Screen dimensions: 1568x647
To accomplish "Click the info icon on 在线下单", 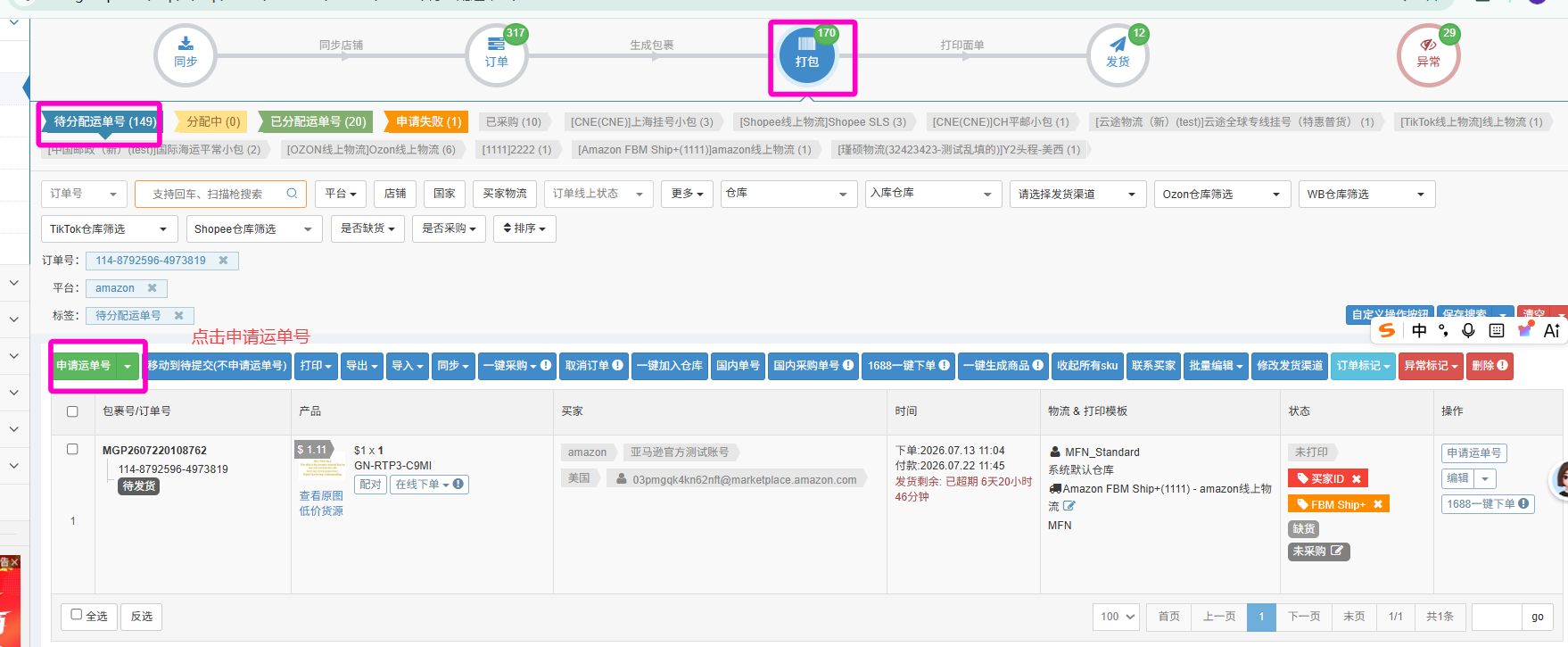I will point(458,485).
